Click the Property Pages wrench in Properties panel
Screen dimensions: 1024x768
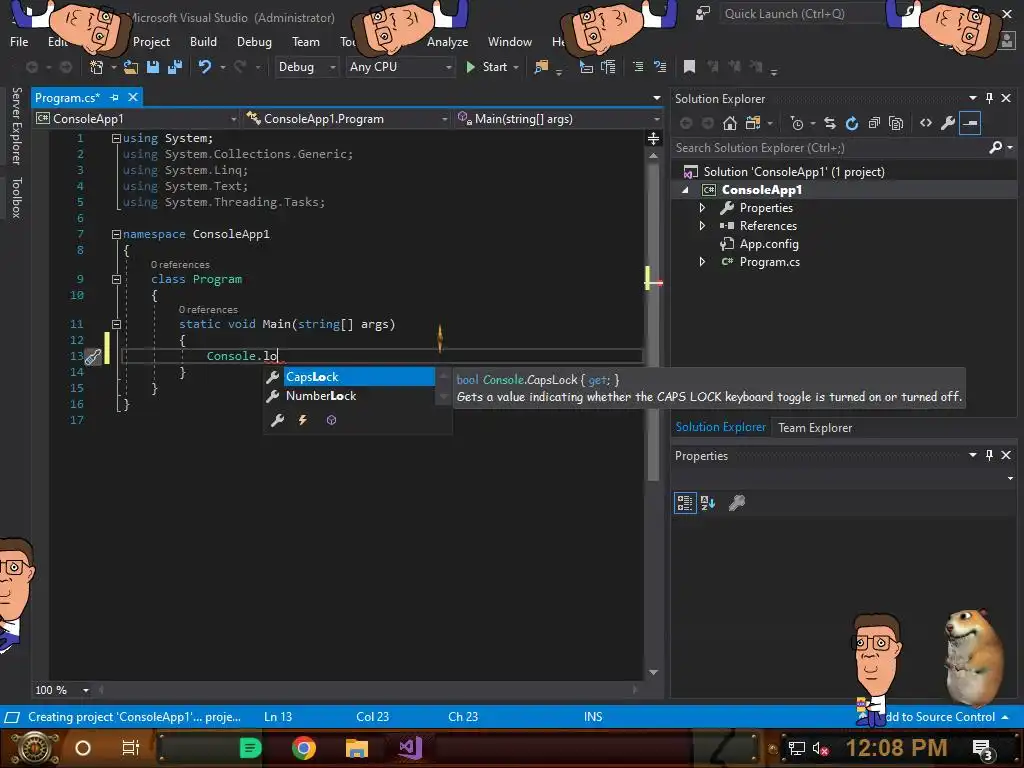click(737, 503)
